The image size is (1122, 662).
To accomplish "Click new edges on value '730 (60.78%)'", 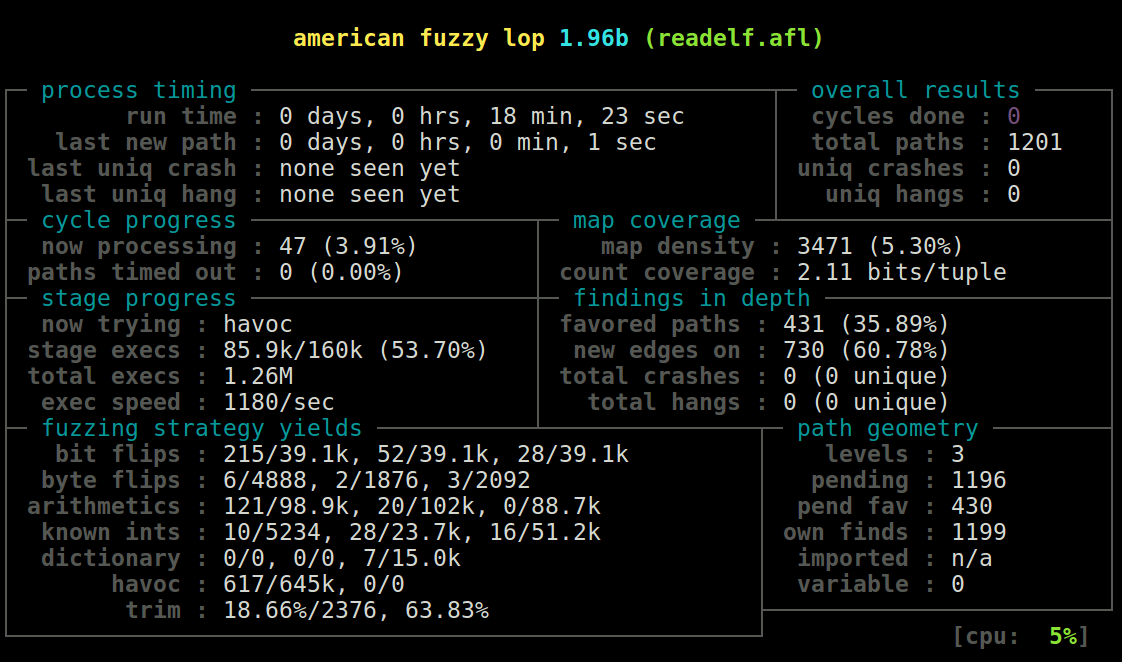I will pos(867,351).
